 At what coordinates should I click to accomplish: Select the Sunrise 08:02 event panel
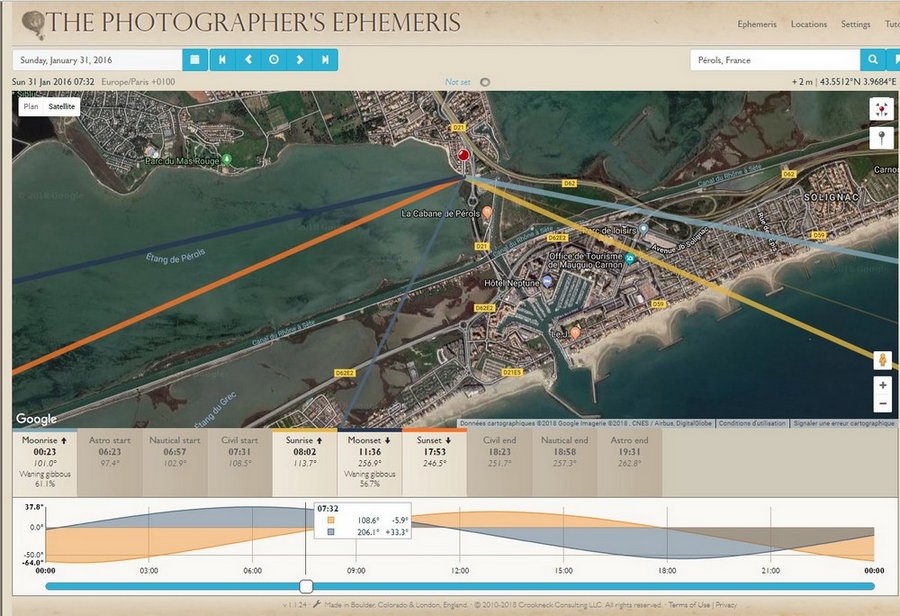pyautogui.click(x=304, y=462)
